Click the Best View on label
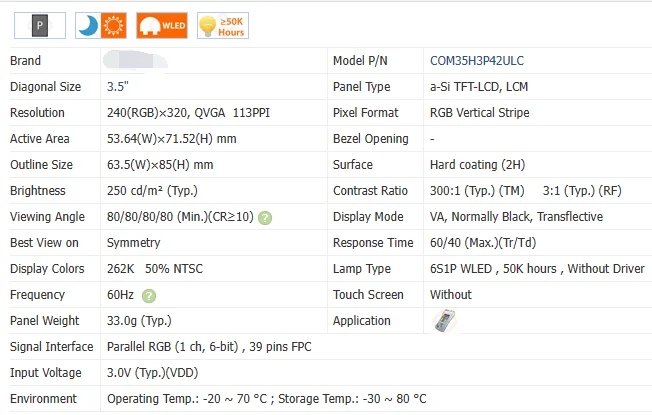Viewport: 652px width, 415px height. (x=44, y=243)
